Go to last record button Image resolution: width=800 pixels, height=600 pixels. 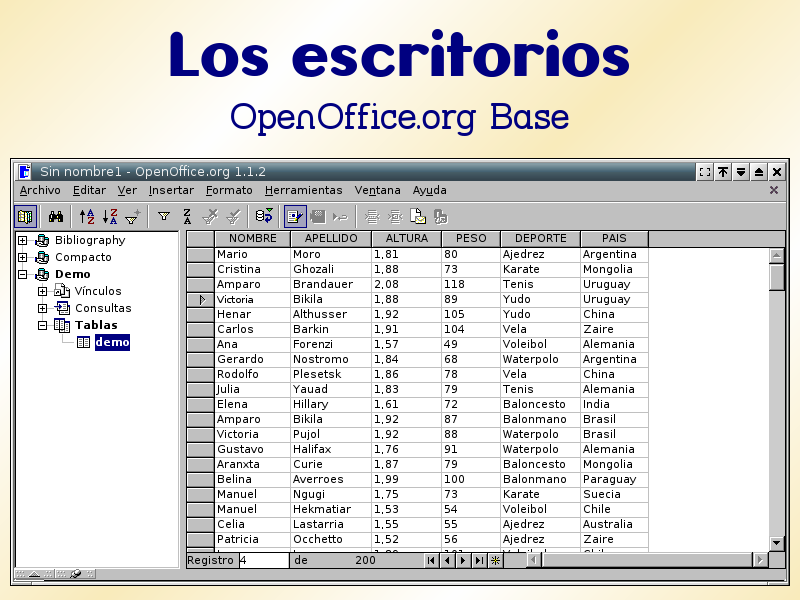(x=479, y=560)
